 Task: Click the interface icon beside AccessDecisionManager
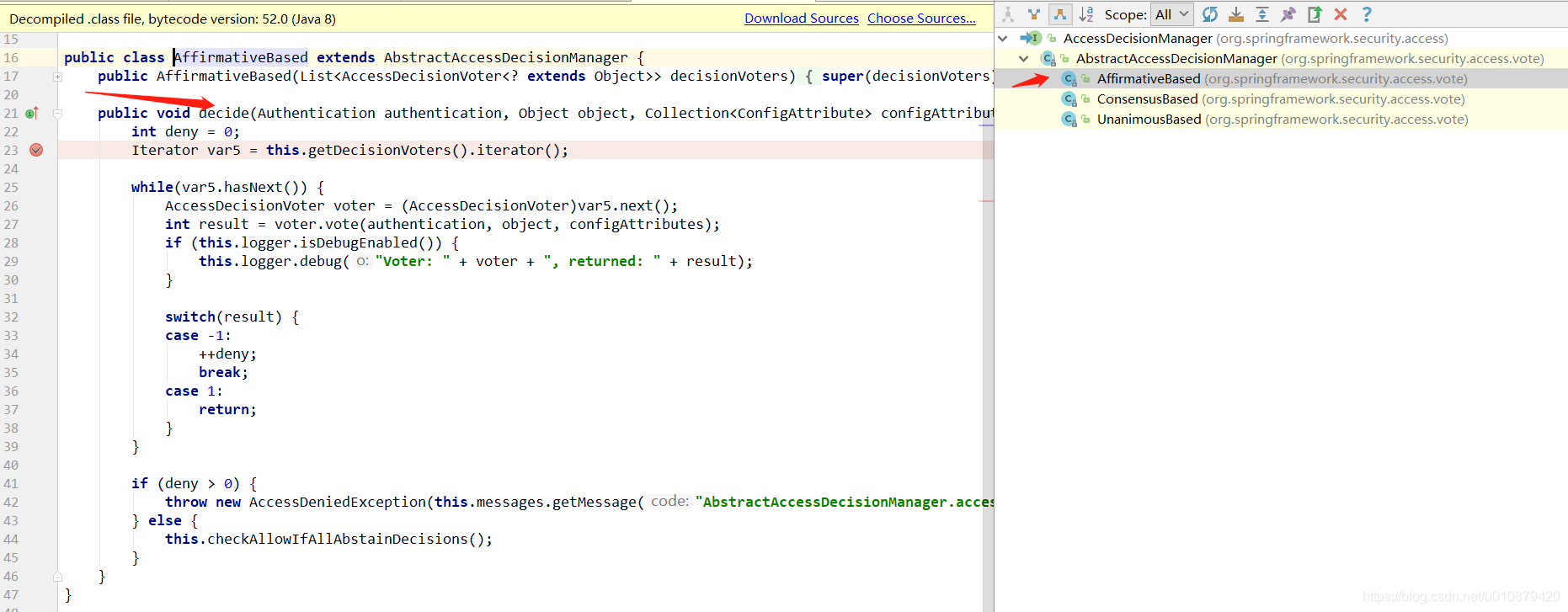1032,38
